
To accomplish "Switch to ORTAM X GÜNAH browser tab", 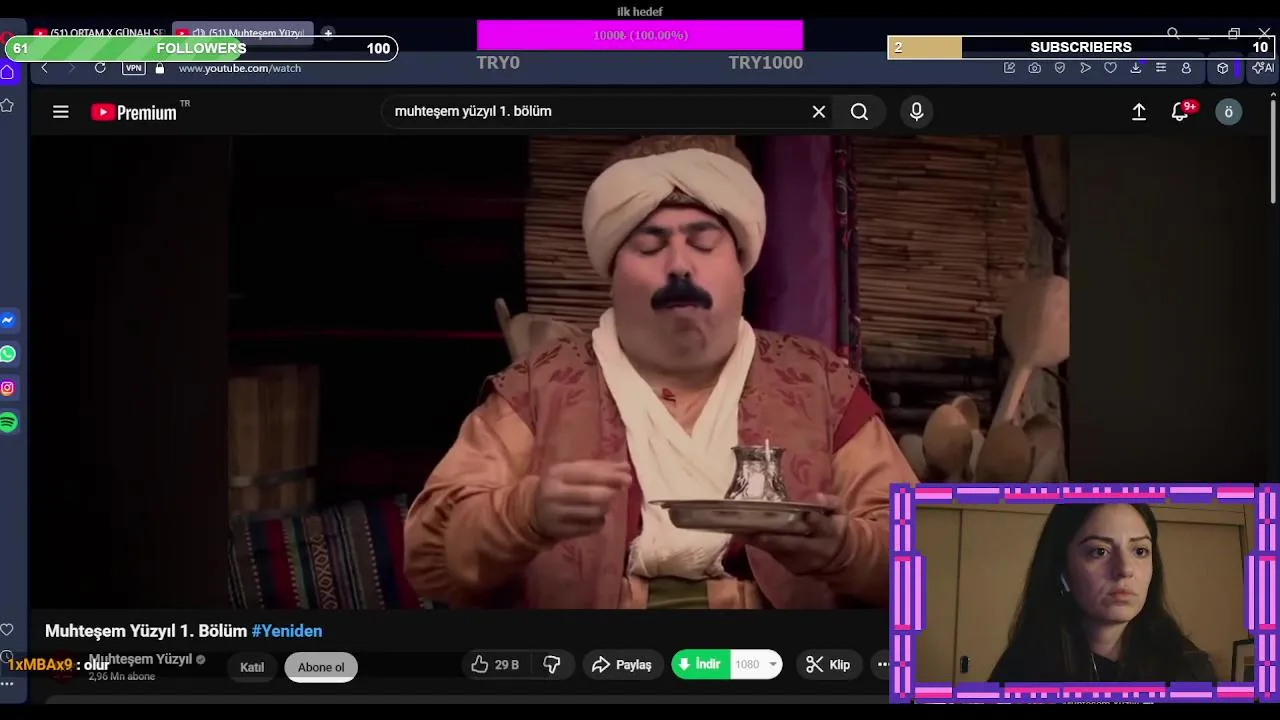I will pyautogui.click(x=98, y=33).
